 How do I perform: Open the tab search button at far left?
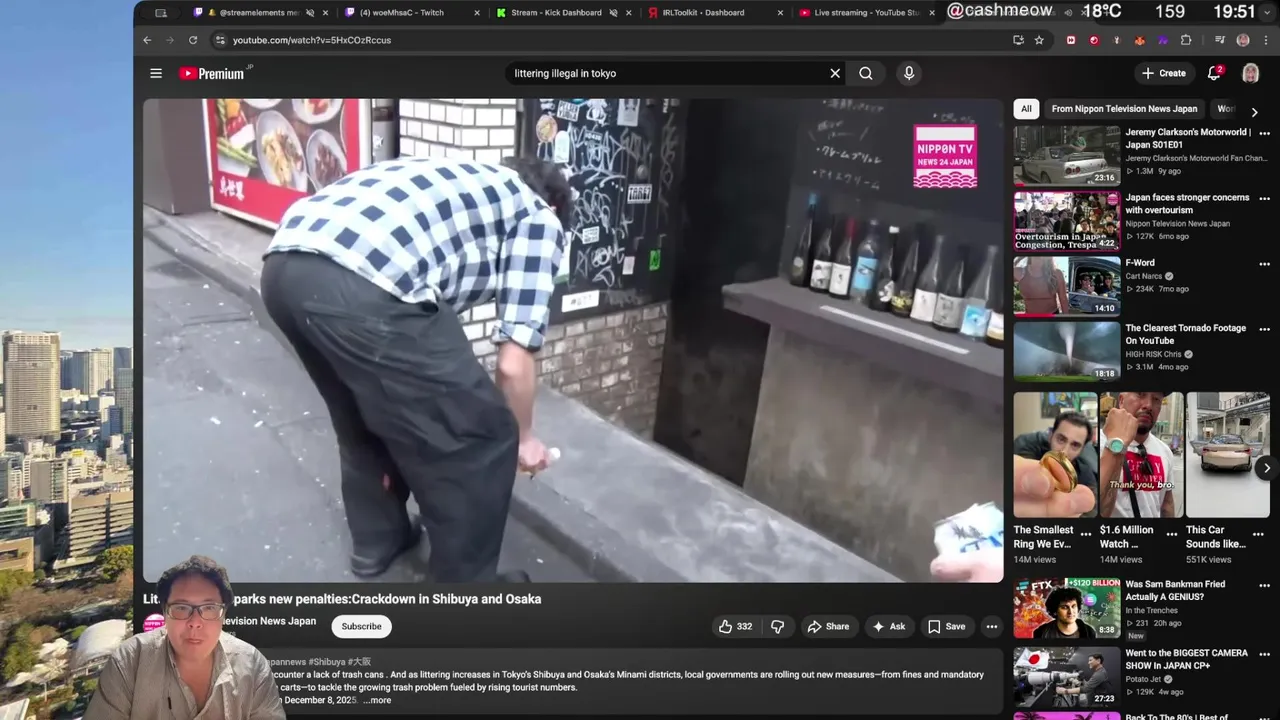(161, 13)
